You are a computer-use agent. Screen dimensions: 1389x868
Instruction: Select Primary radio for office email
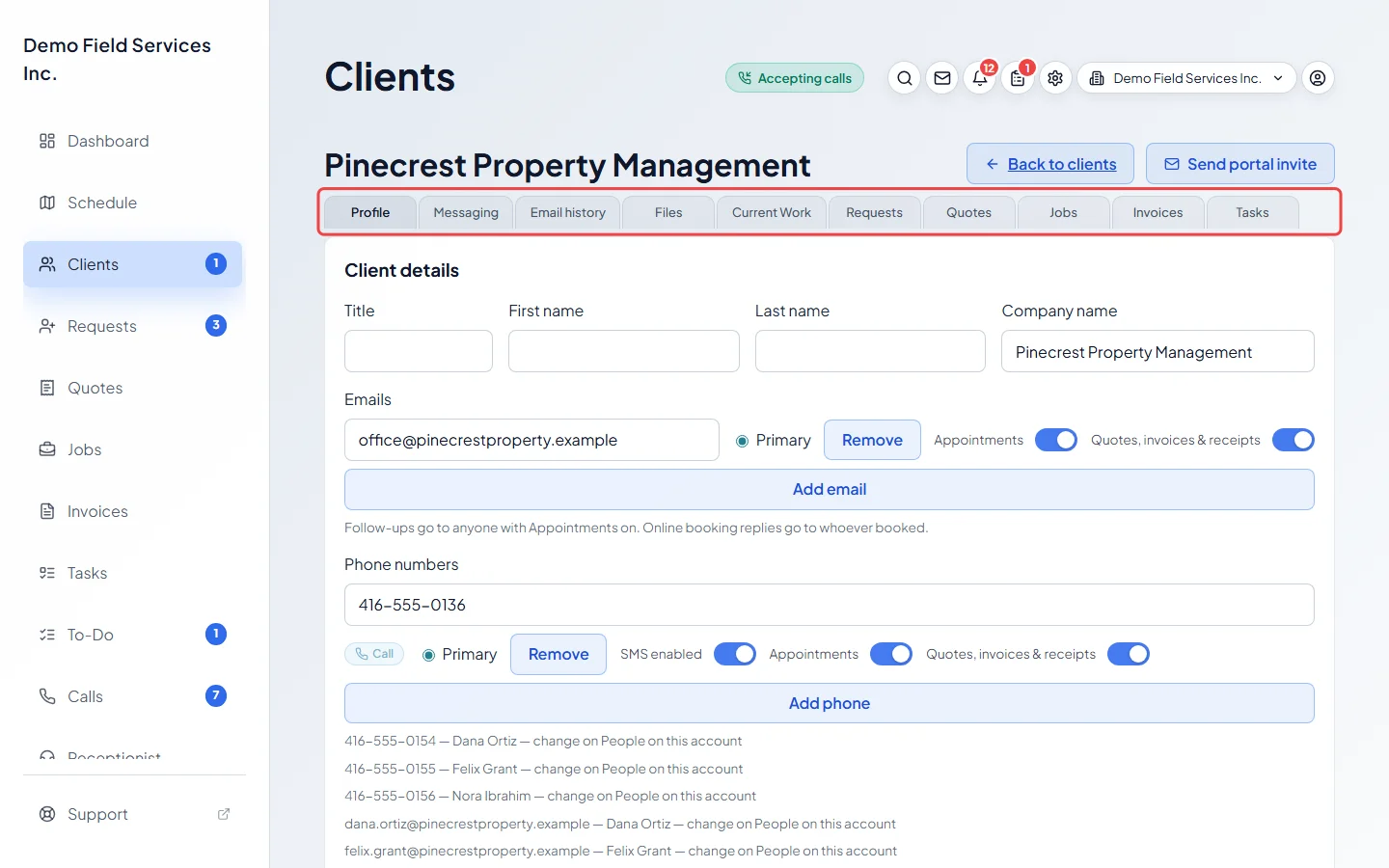click(743, 441)
